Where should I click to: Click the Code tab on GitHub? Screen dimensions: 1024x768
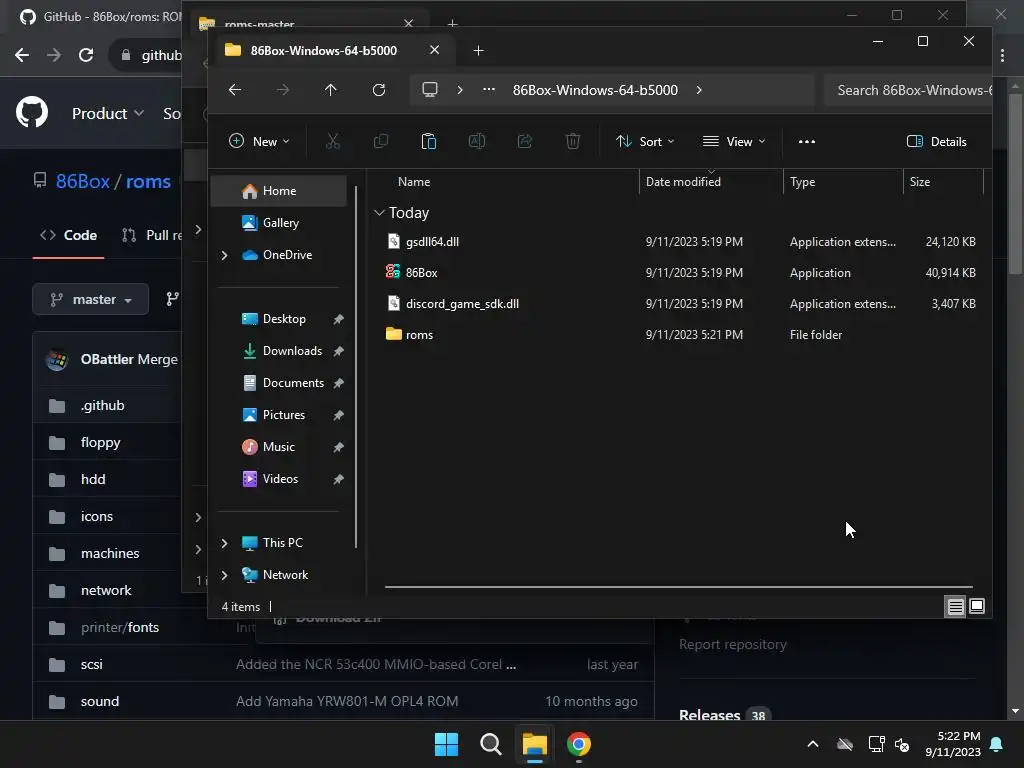pyautogui.click(x=69, y=235)
